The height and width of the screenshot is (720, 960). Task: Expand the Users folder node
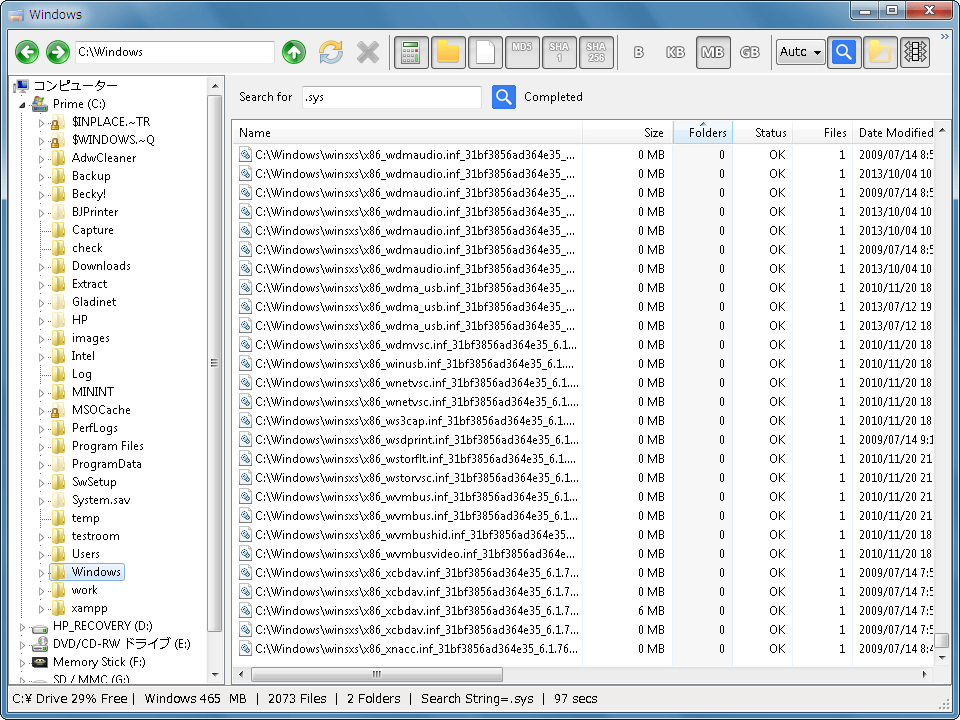(42, 555)
